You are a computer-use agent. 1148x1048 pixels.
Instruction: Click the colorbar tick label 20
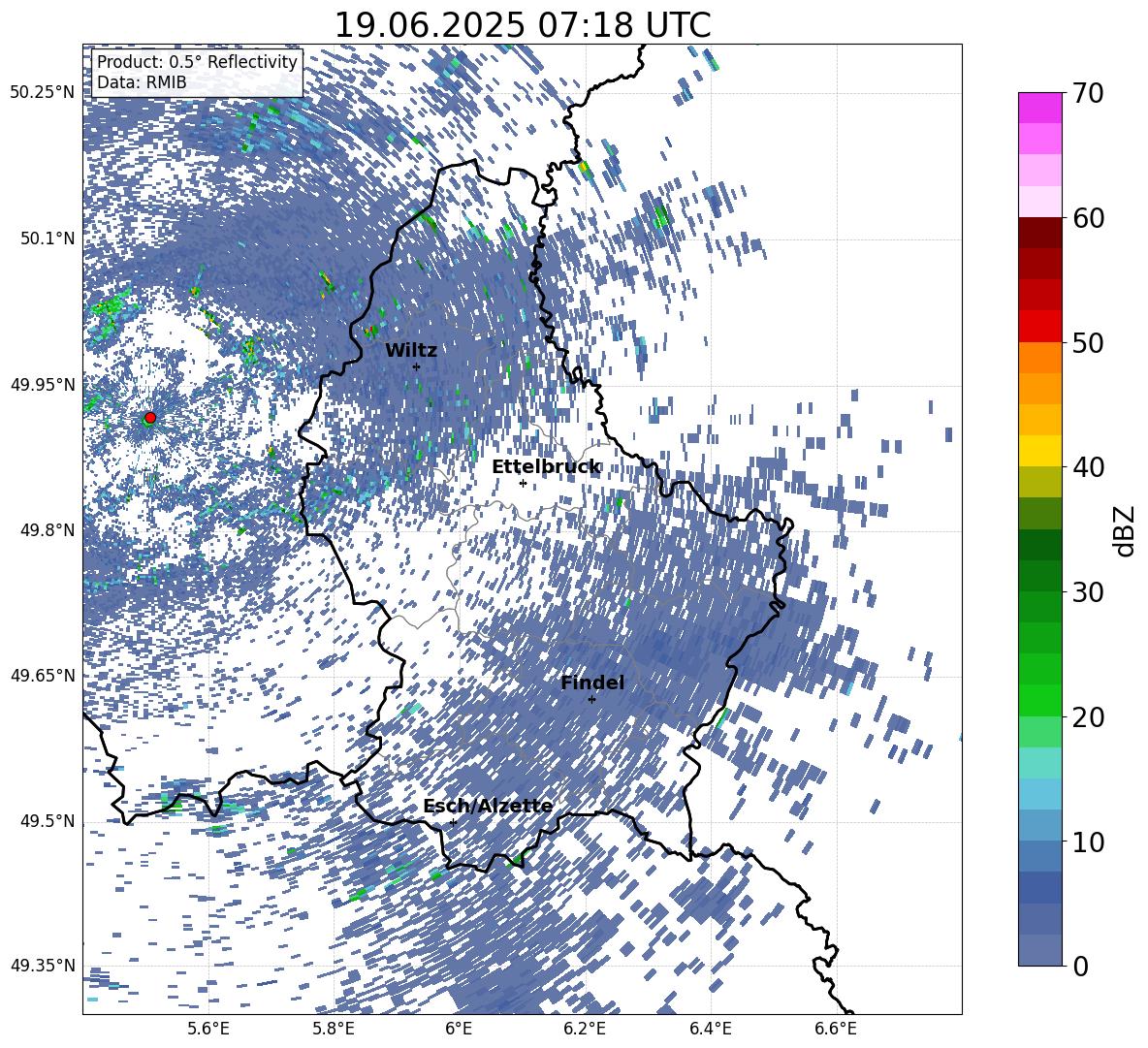(x=1088, y=717)
